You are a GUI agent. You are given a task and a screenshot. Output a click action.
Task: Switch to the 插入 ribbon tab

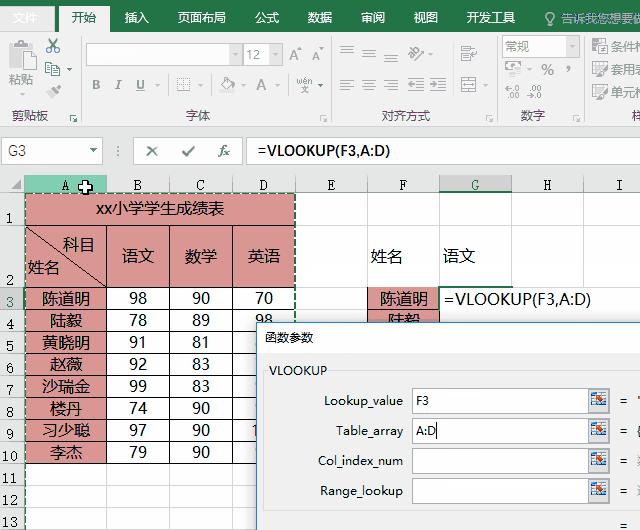[137, 18]
